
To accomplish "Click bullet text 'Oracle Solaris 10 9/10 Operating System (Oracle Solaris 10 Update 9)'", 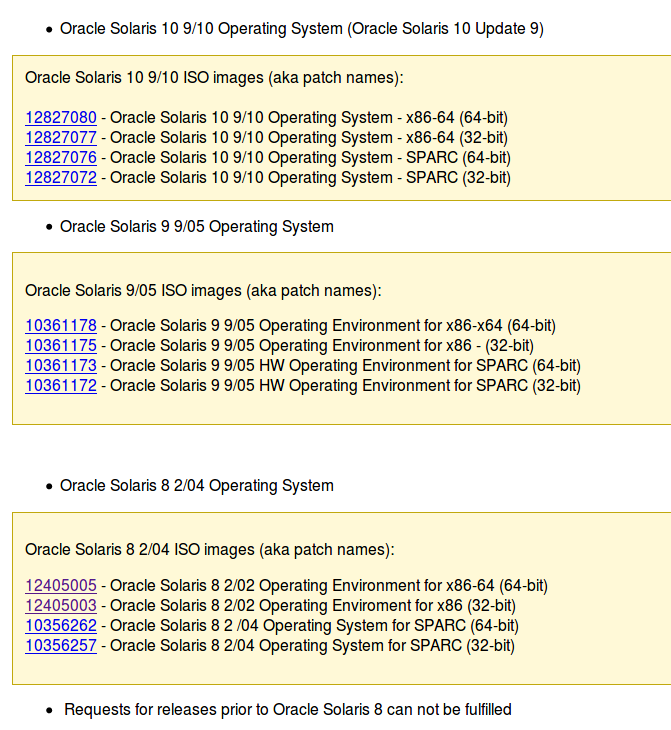I will (x=302, y=28).
